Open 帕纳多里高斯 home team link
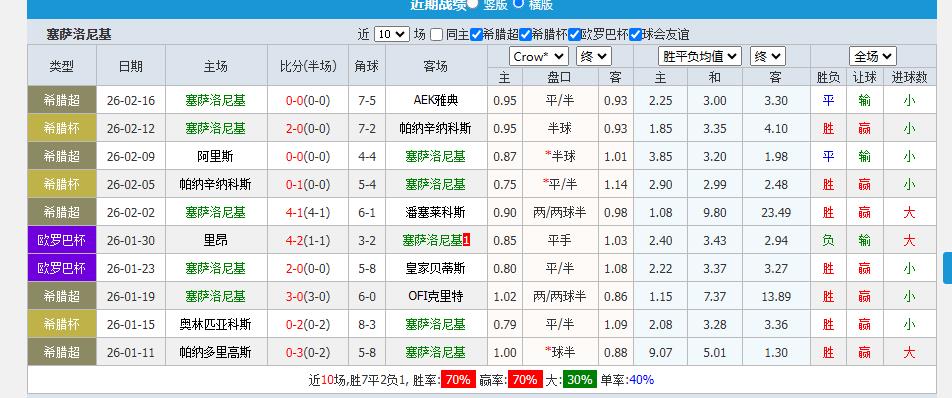 click(216, 352)
